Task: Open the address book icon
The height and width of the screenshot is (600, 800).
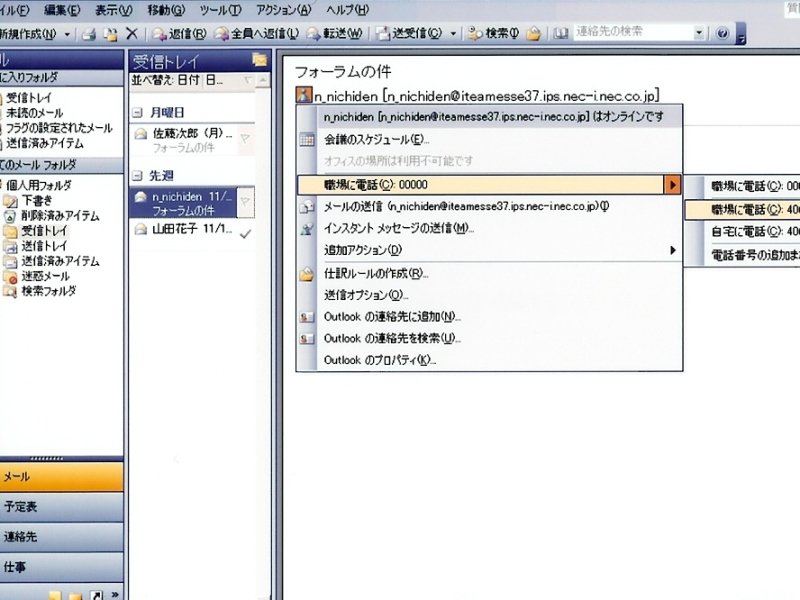Action: [x=561, y=34]
